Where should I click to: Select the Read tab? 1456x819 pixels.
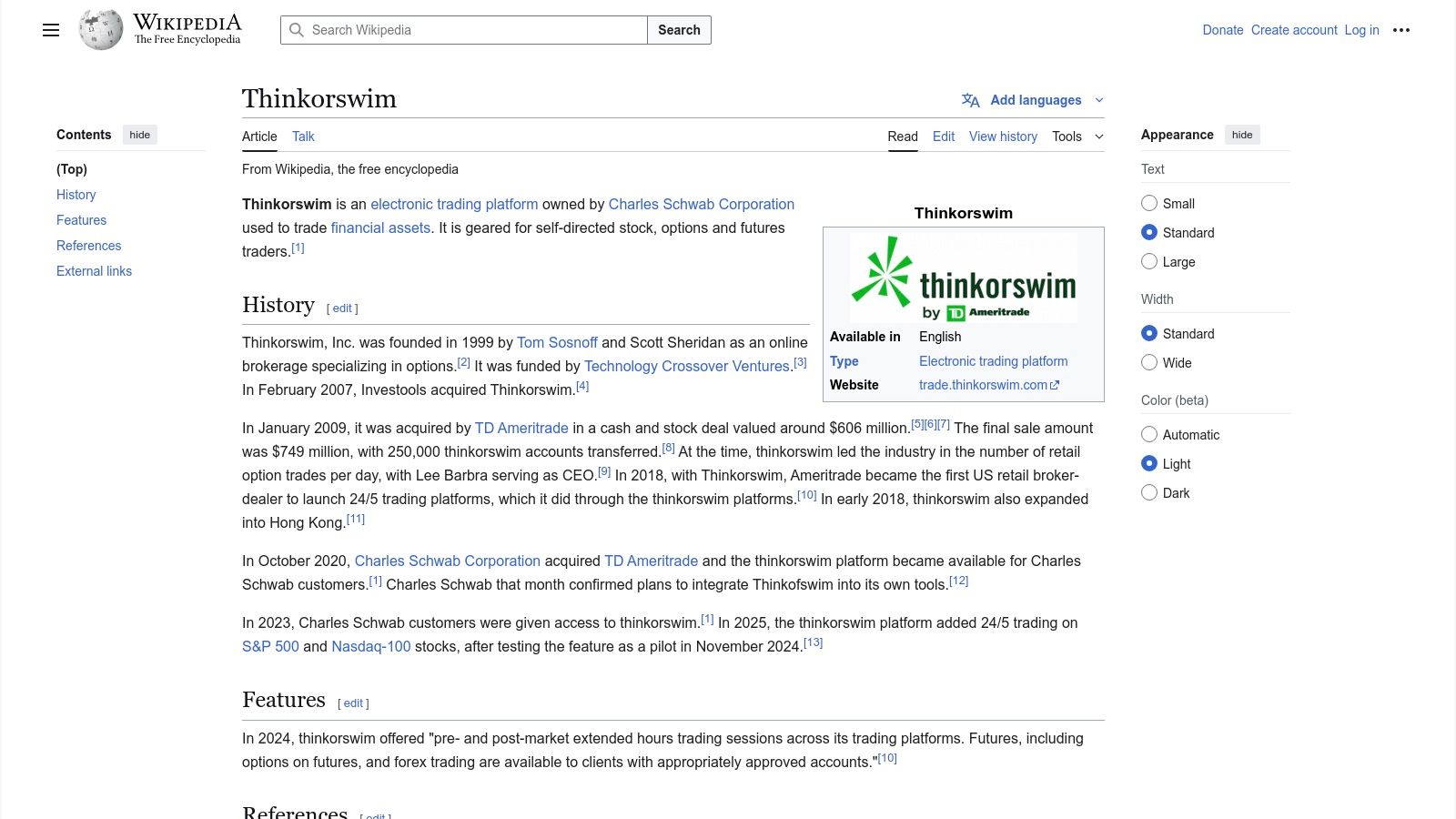pyautogui.click(x=903, y=136)
